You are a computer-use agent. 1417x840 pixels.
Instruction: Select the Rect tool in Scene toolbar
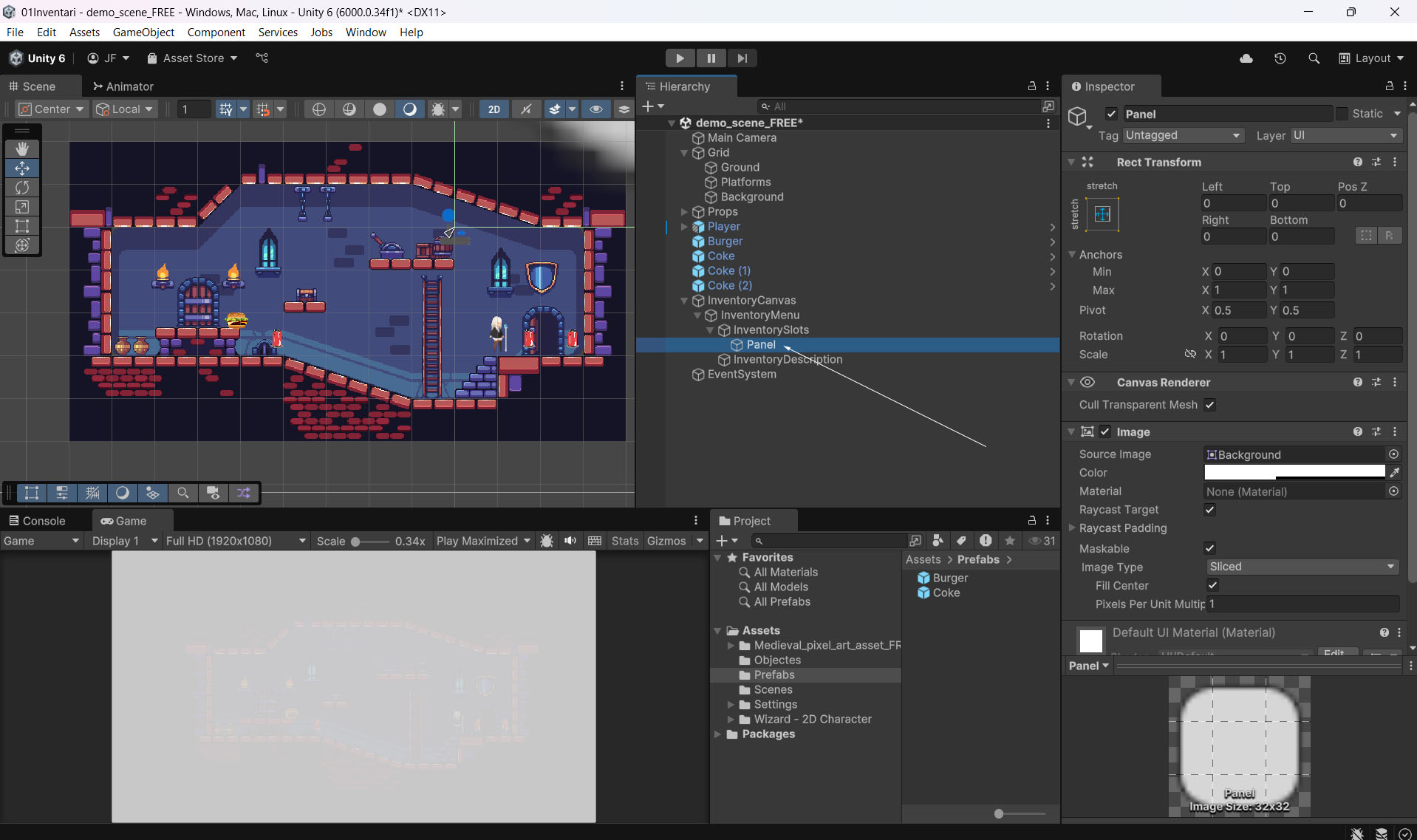tap(22, 226)
